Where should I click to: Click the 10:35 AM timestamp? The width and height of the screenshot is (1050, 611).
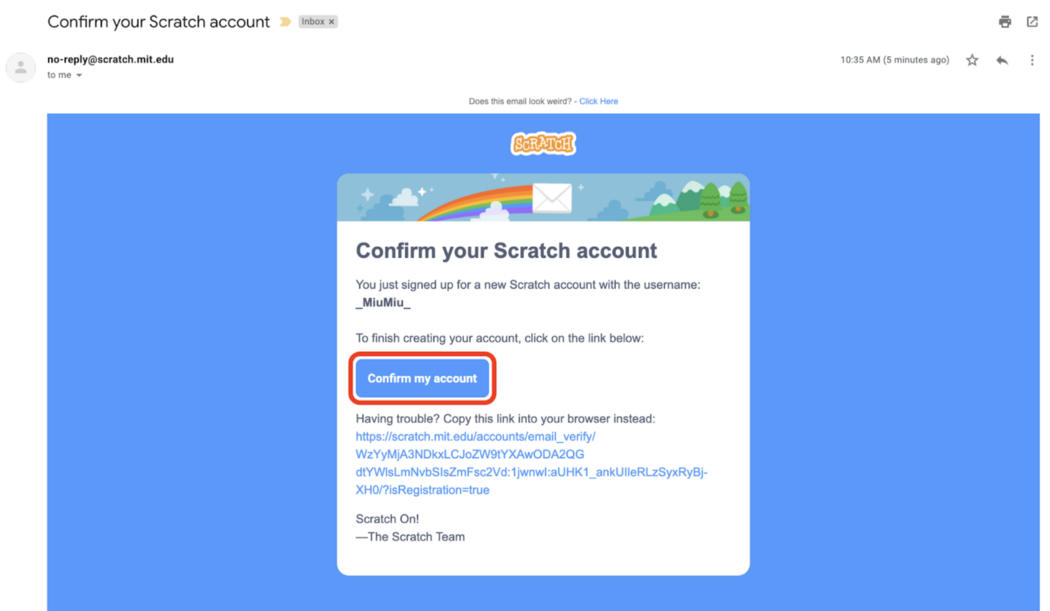[x=894, y=60]
